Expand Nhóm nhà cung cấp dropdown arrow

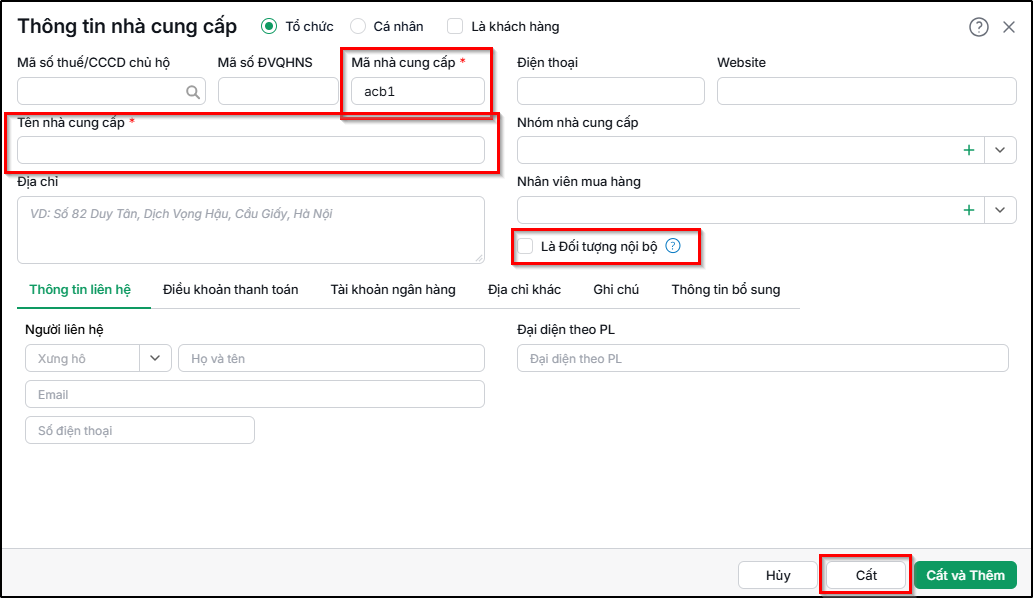(1000, 150)
